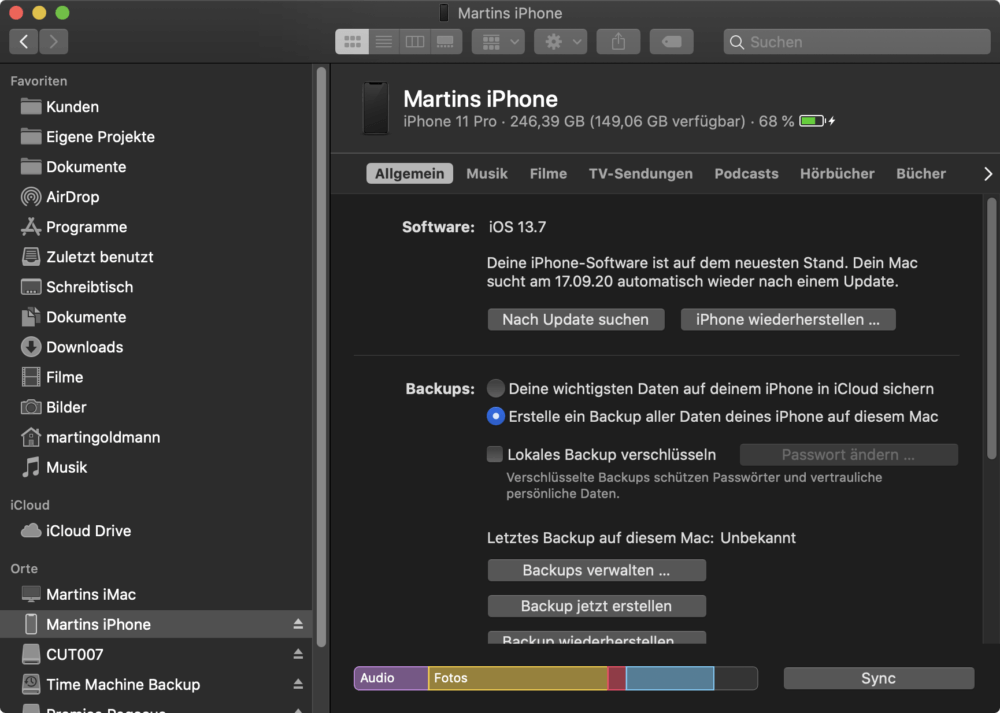Open the Kunden folder in sidebar
This screenshot has height=713, width=1000.
[156, 107]
